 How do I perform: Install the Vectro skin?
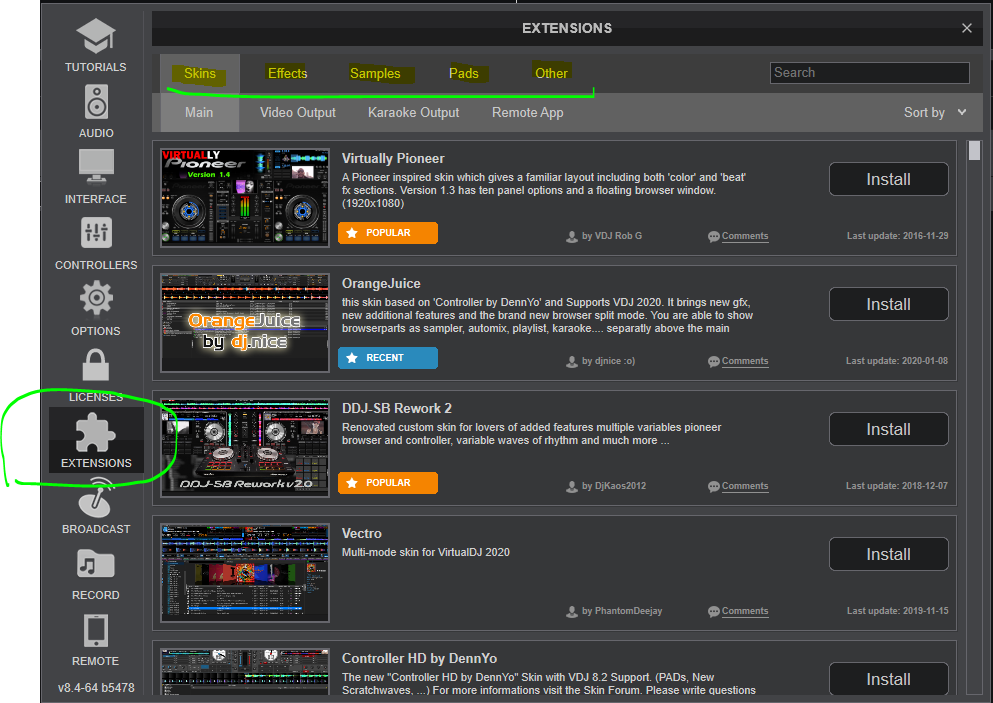pyautogui.click(x=889, y=554)
